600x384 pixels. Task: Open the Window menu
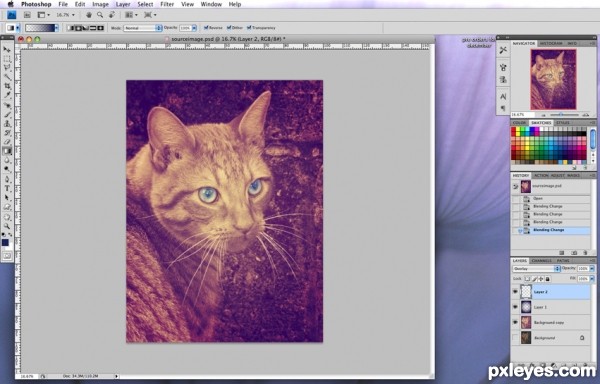[211, 4]
